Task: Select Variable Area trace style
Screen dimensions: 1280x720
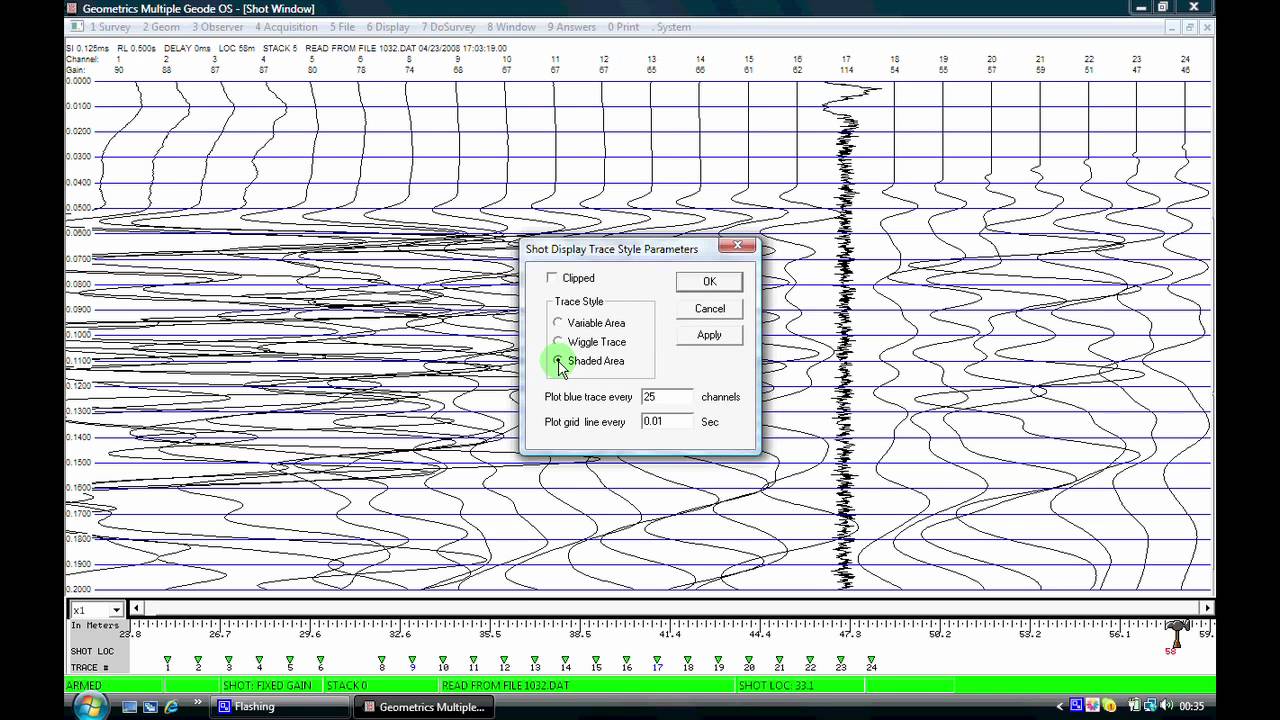Action: tap(558, 323)
